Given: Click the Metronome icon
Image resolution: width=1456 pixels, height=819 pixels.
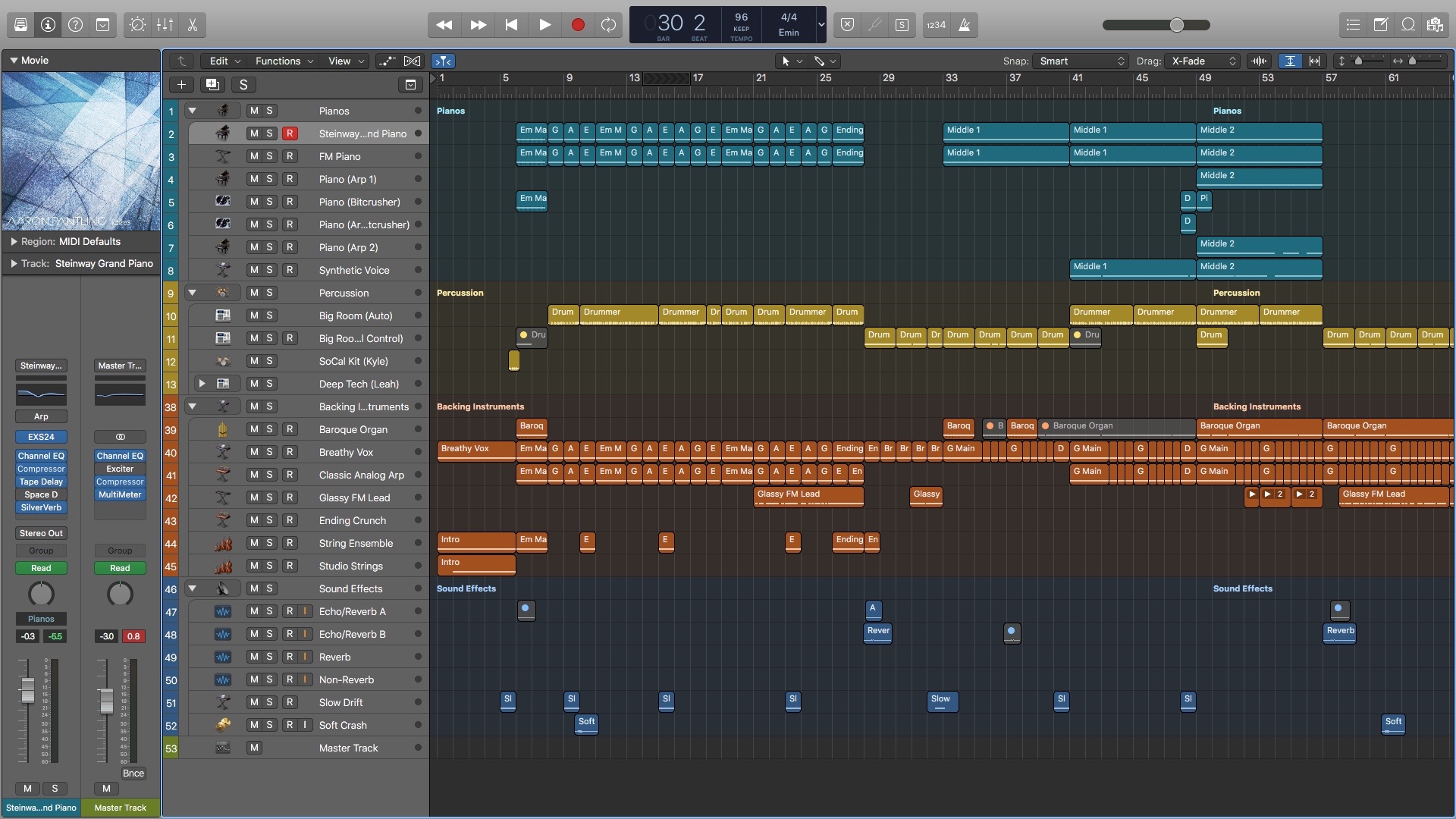Looking at the screenshot, I should point(965,25).
